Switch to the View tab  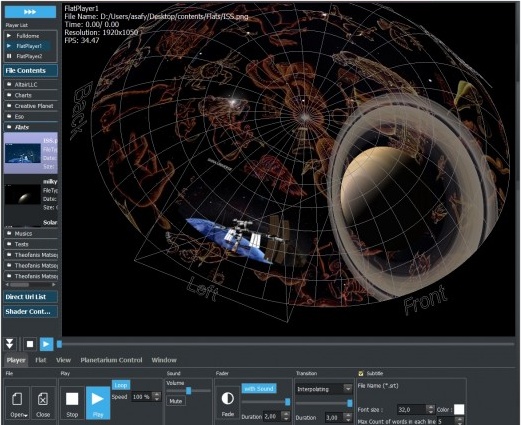pos(63,360)
